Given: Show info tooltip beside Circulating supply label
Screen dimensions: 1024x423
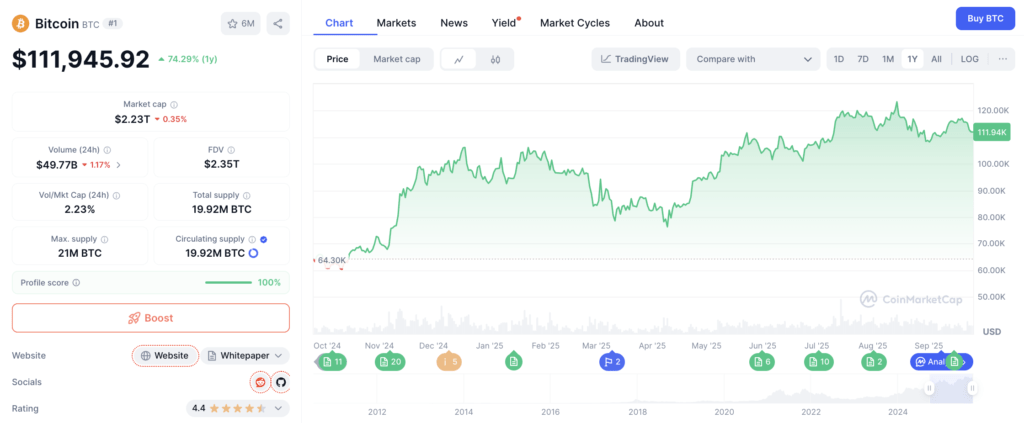Looking at the screenshot, I should (251, 240).
